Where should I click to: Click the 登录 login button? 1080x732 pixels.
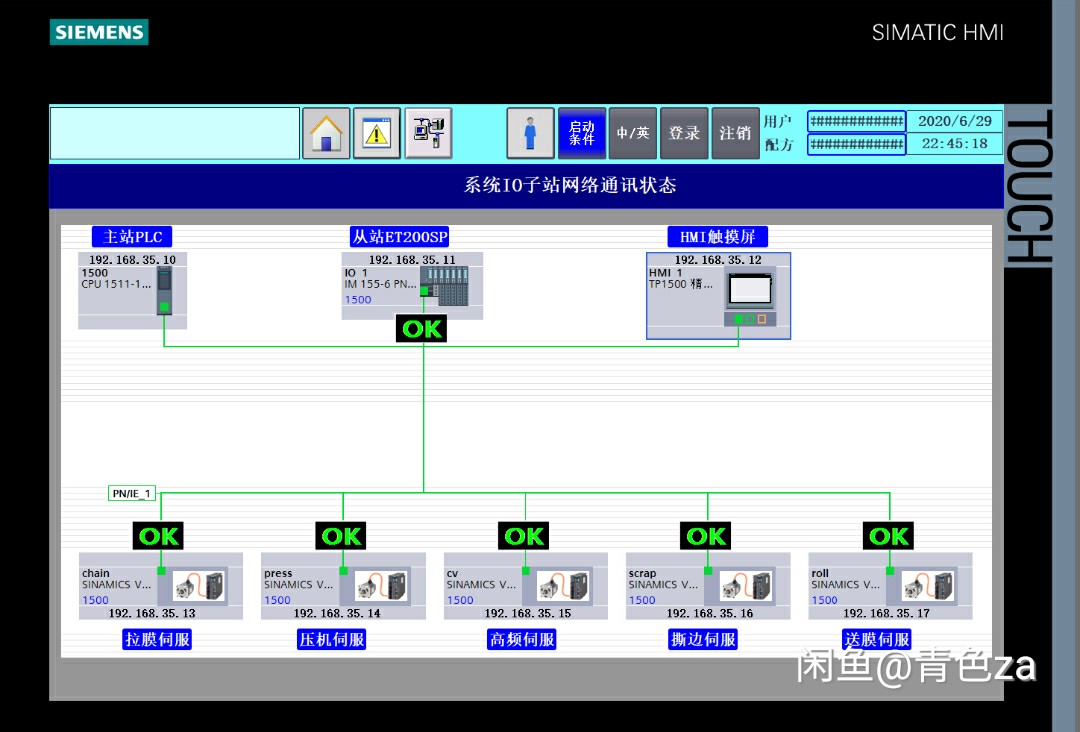[684, 134]
